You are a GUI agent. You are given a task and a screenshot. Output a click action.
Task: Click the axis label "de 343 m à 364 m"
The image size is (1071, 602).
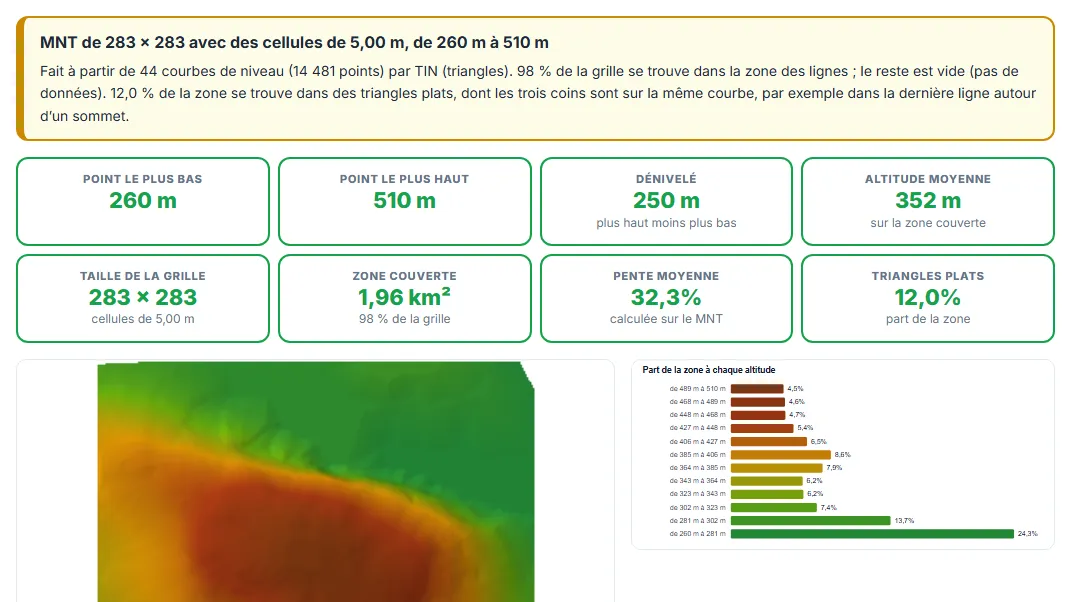tap(697, 481)
